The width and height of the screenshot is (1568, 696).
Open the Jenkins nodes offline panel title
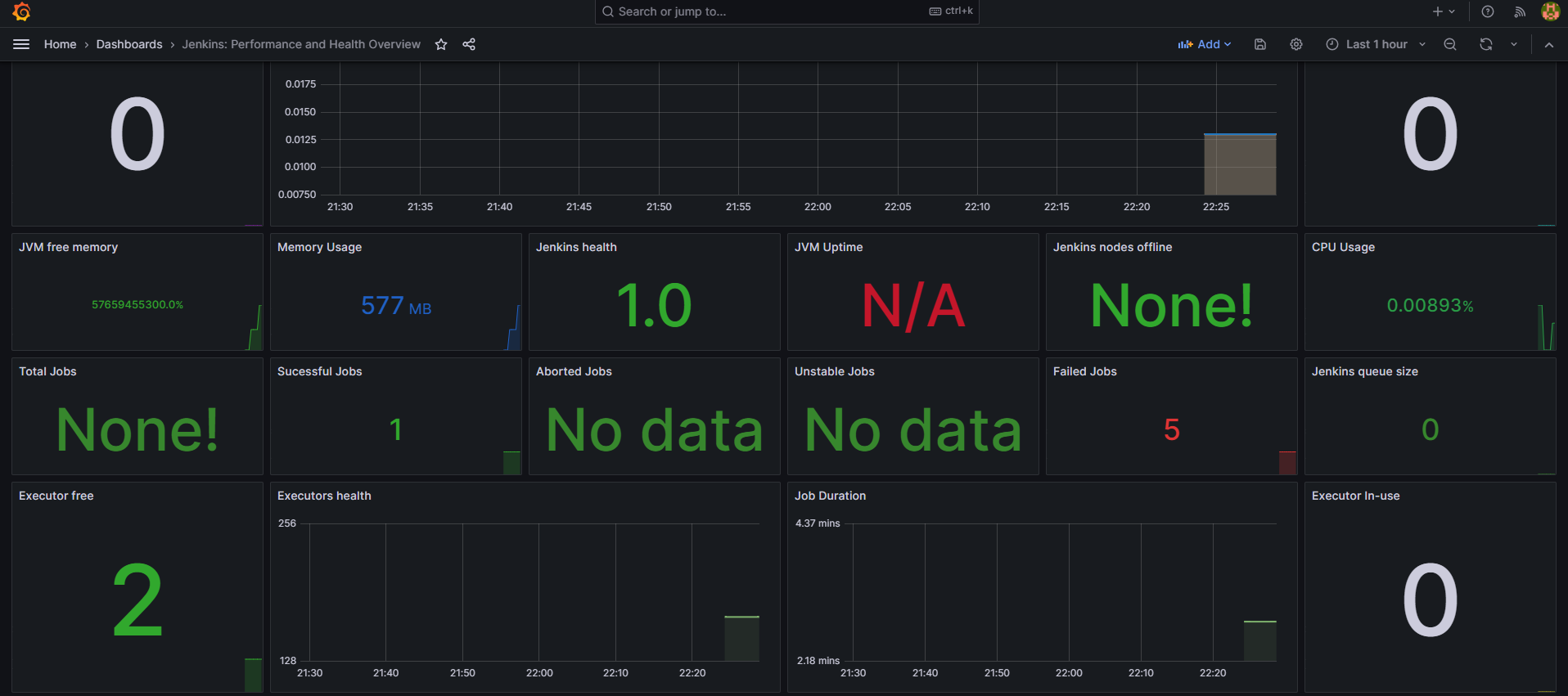(1112, 247)
